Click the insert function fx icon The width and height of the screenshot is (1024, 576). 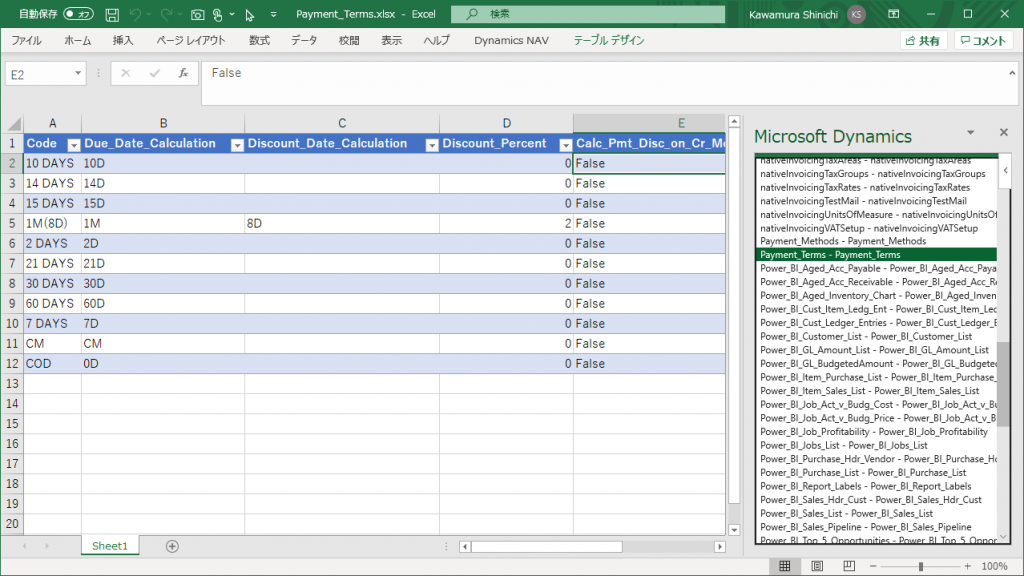(183, 74)
